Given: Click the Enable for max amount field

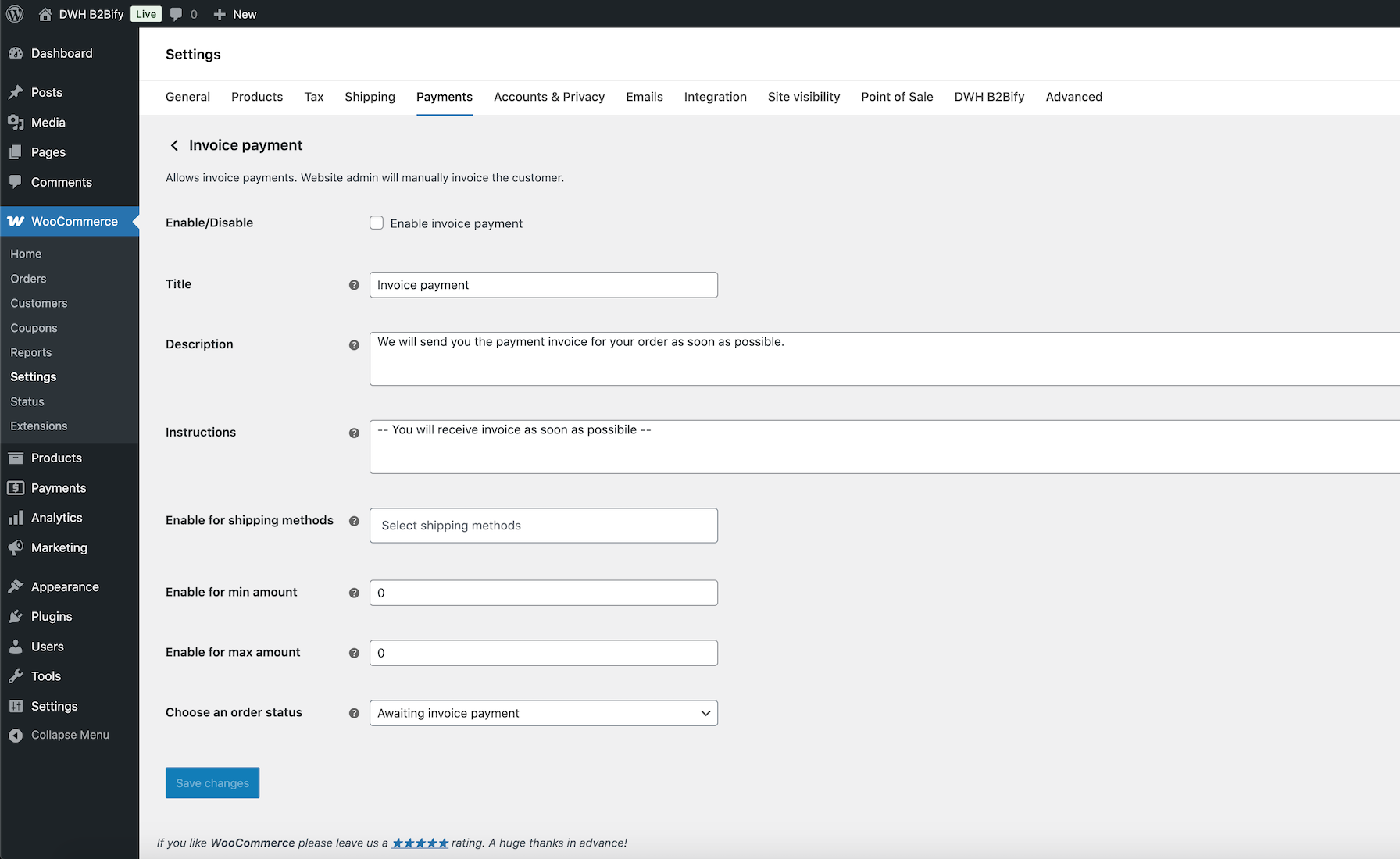Looking at the screenshot, I should (544, 653).
